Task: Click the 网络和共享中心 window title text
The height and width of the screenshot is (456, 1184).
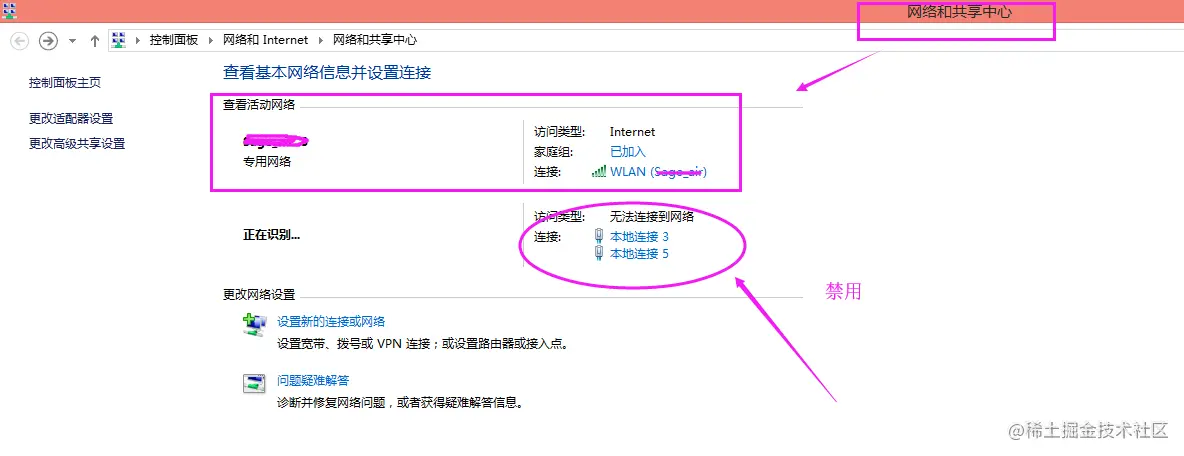Action: point(959,13)
